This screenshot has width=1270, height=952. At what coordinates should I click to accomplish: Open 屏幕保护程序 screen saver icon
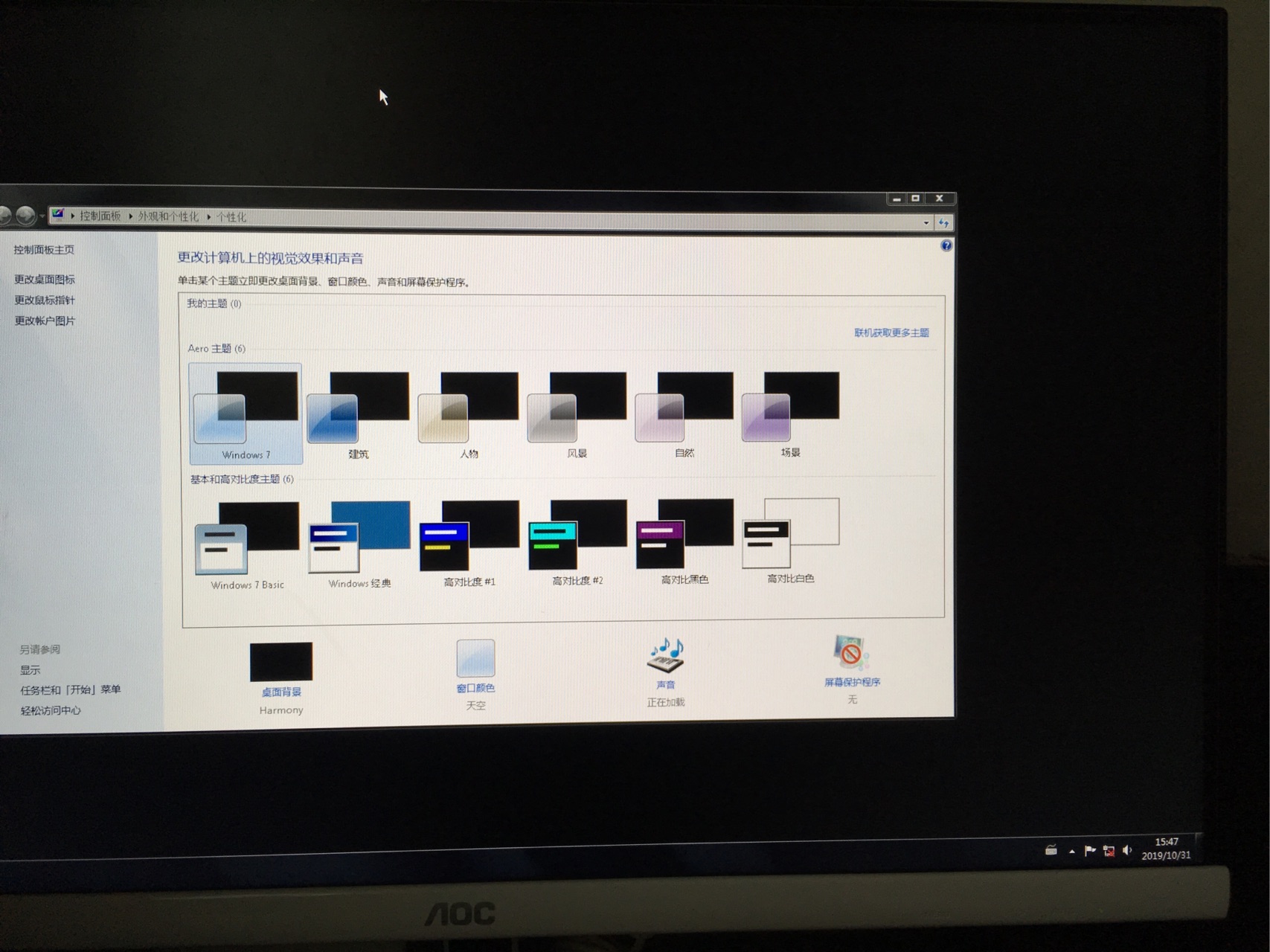pos(851,652)
